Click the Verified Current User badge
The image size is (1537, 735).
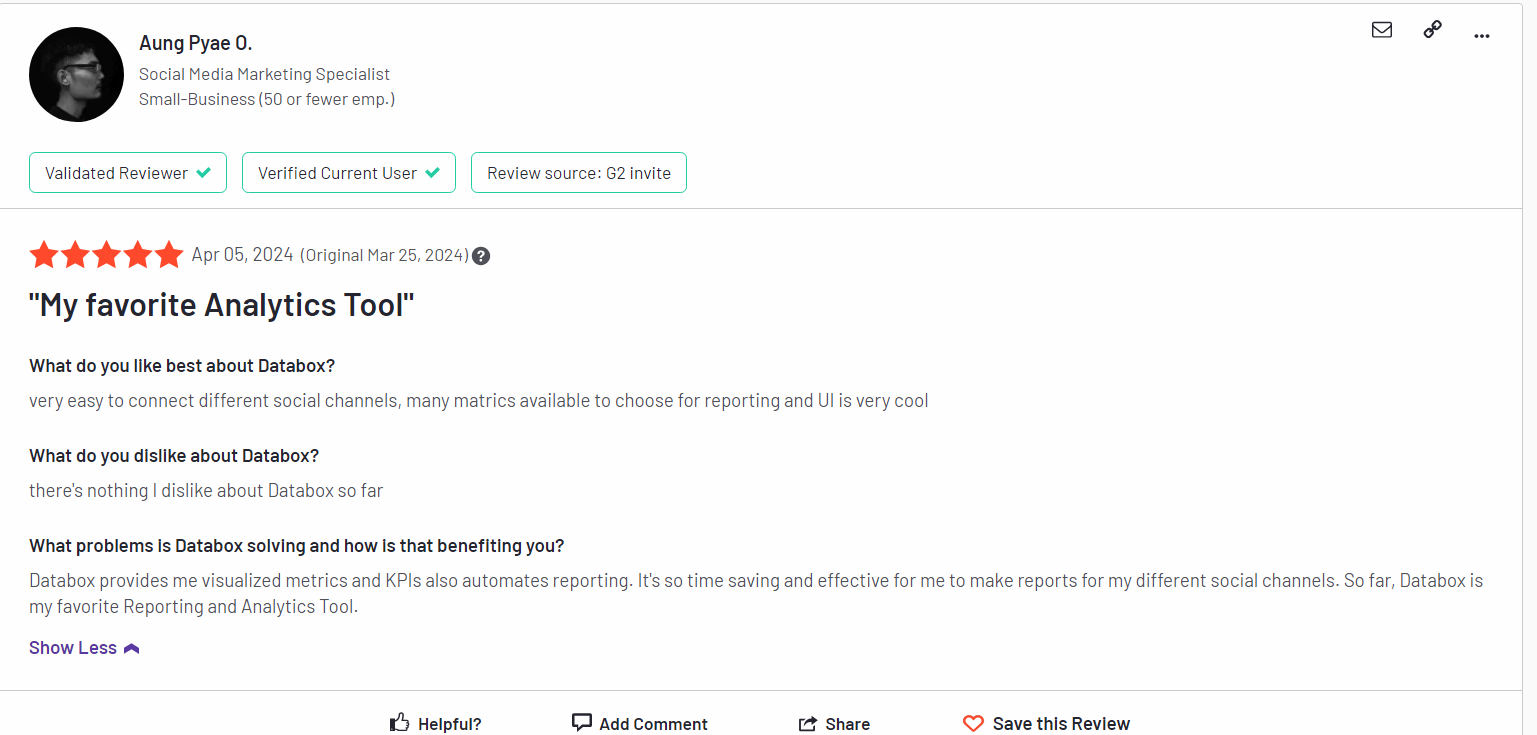point(349,173)
